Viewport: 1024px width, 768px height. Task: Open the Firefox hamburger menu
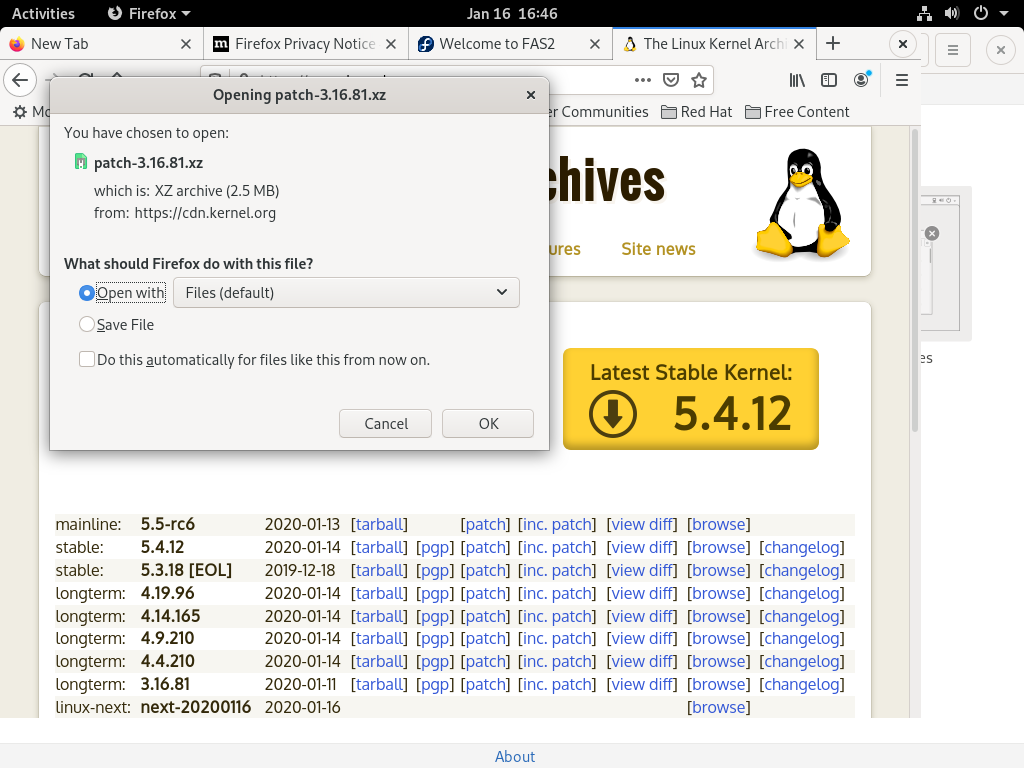click(x=902, y=80)
